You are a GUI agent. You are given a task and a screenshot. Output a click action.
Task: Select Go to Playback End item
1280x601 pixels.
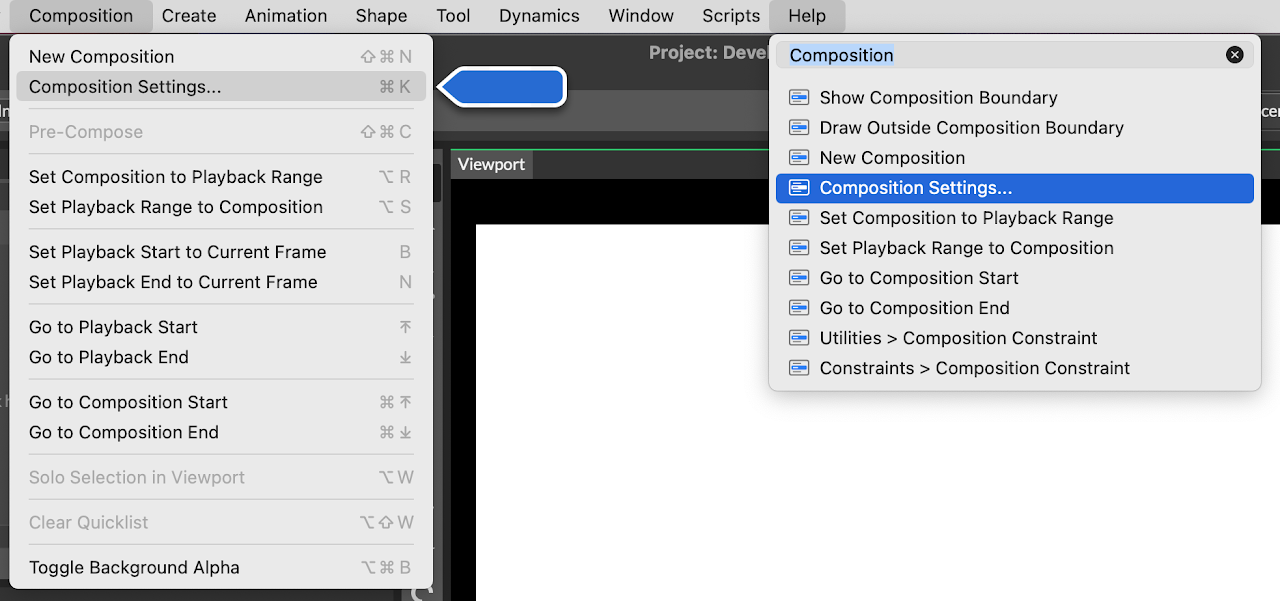[x=108, y=357]
